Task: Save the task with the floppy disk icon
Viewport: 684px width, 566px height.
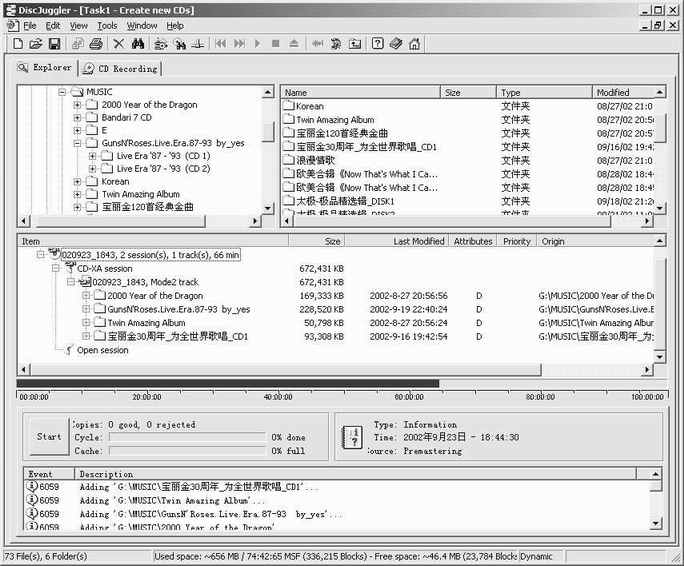Action: pos(54,44)
